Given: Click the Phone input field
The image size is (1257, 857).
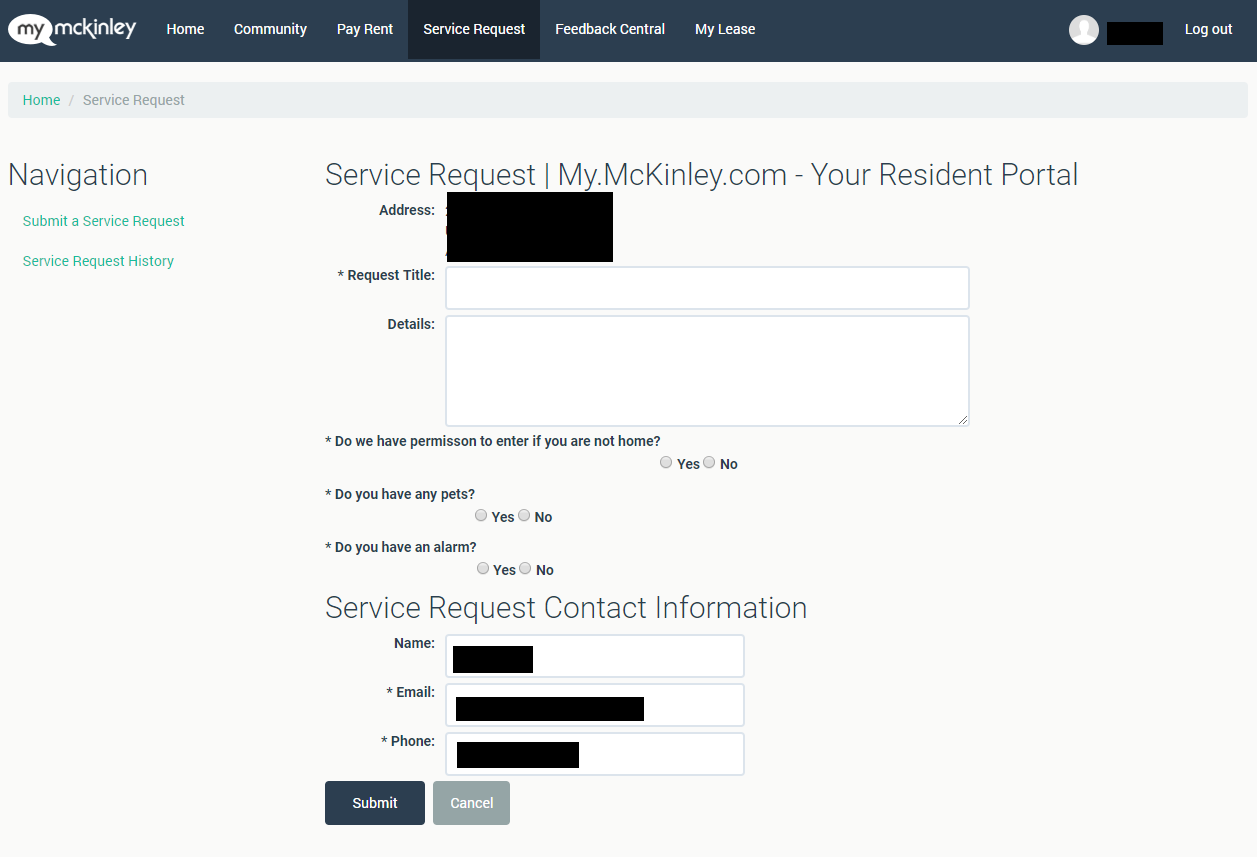Looking at the screenshot, I should point(595,754).
